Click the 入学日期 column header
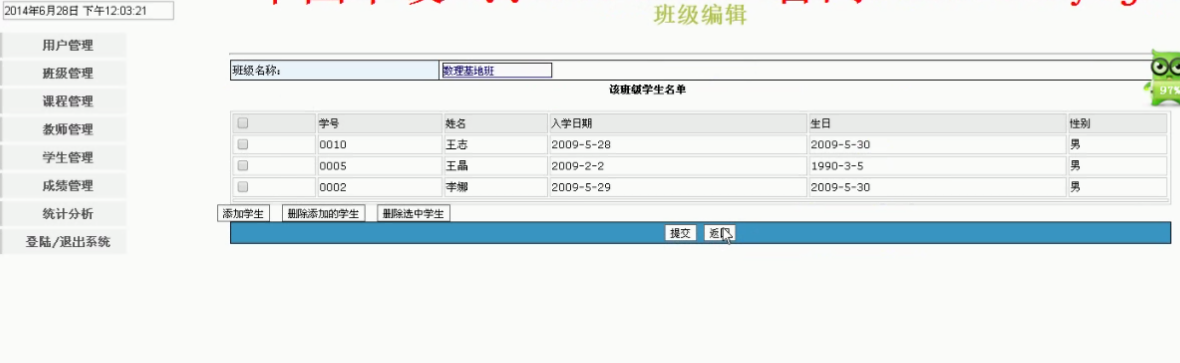Image resolution: width=1180 pixels, height=363 pixels. pos(677,124)
